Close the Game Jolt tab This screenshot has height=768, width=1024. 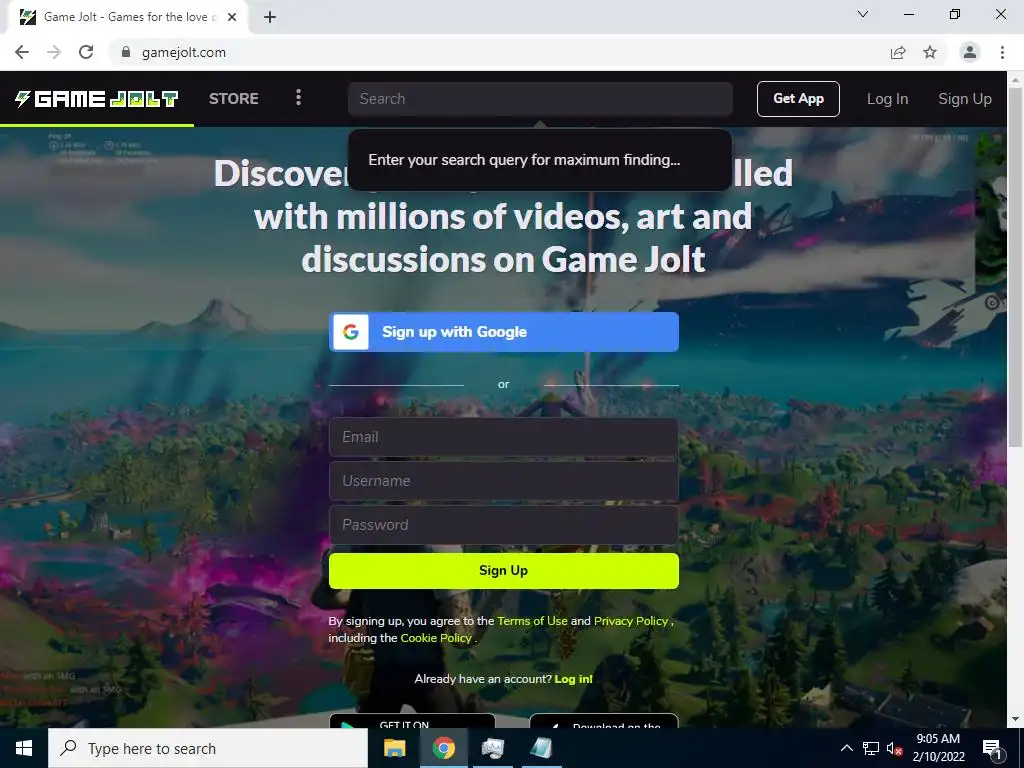pyautogui.click(x=232, y=17)
